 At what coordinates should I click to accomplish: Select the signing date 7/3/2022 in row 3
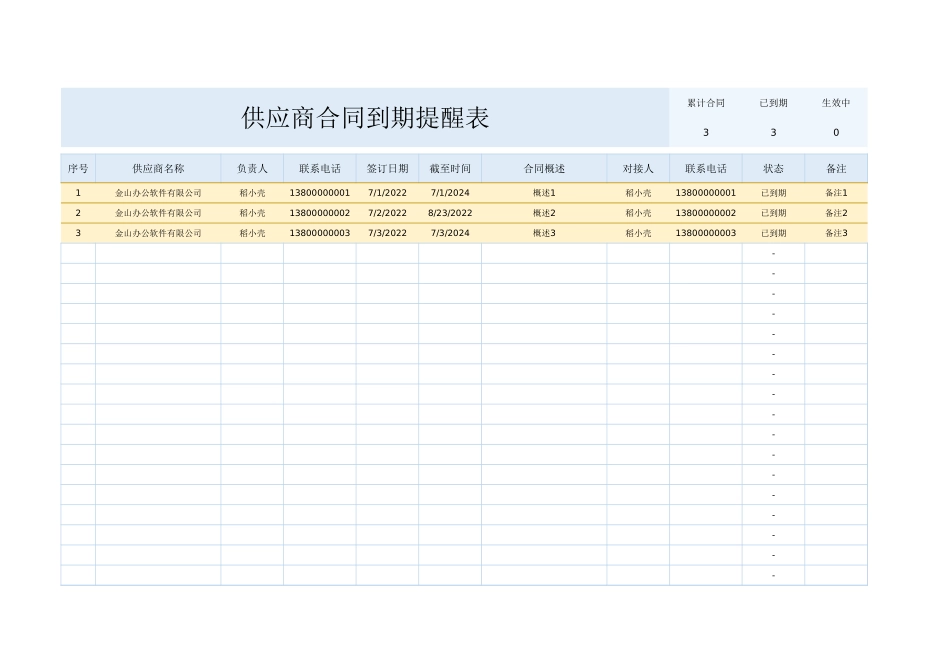(386, 232)
